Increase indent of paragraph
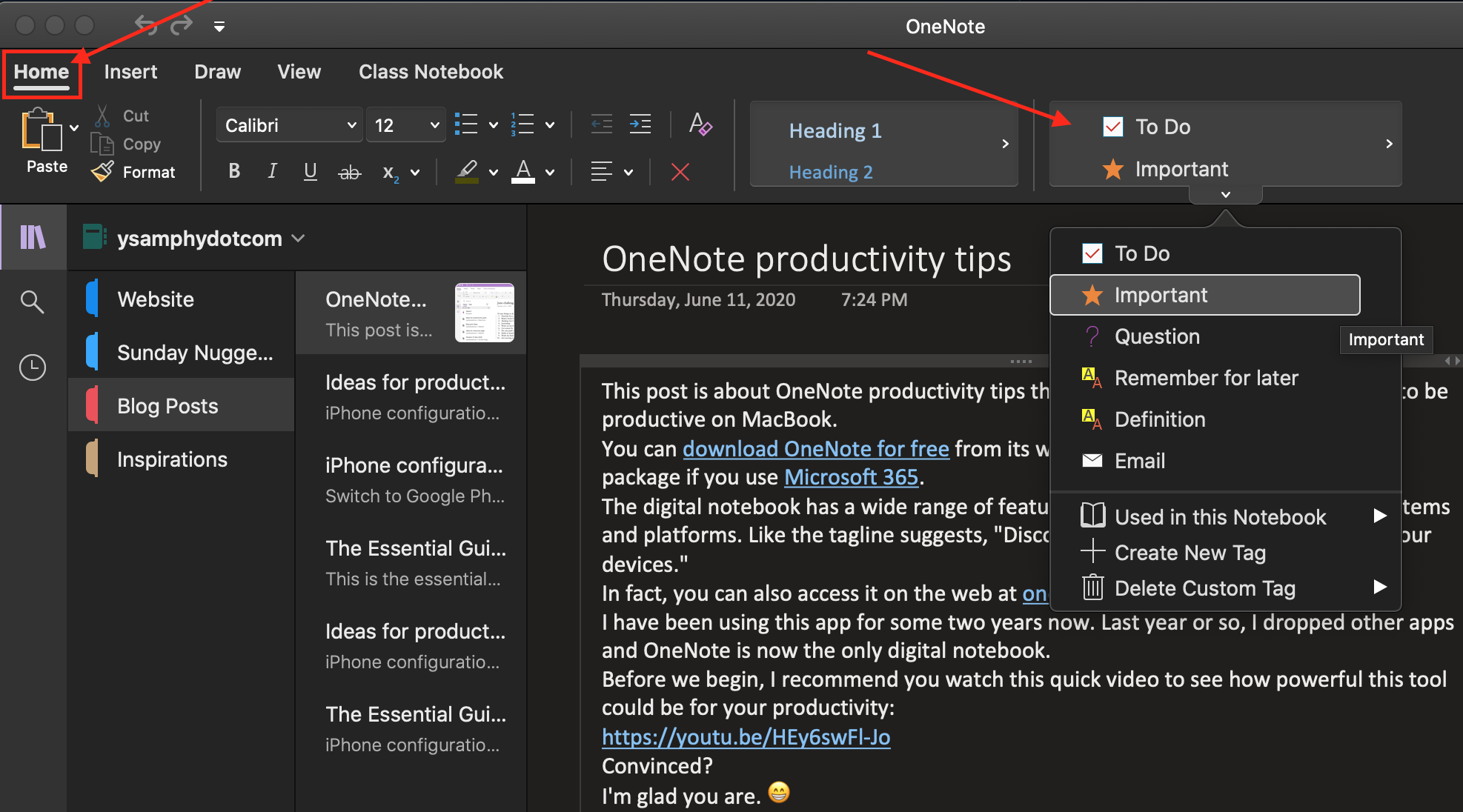Screen dimensions: 1463x812 [640, 124]
